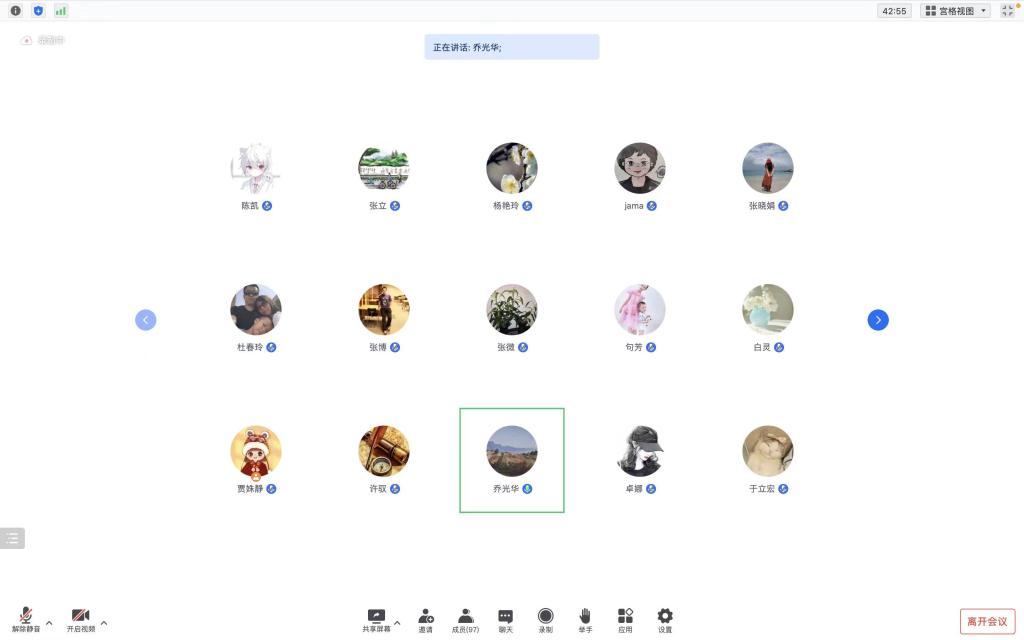Raise hand with 举手 icon
This screenshot has width=1024, height=640.
pyautogui.click(x=585, y=620)
